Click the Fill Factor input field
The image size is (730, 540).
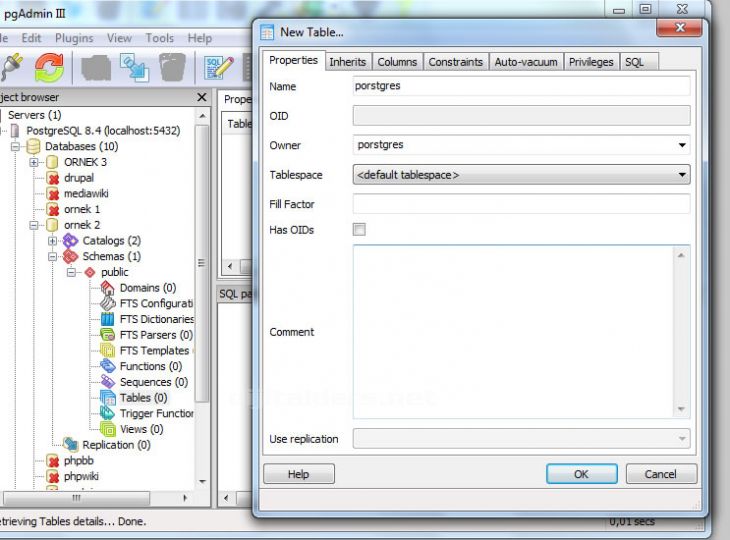(521, 204)
